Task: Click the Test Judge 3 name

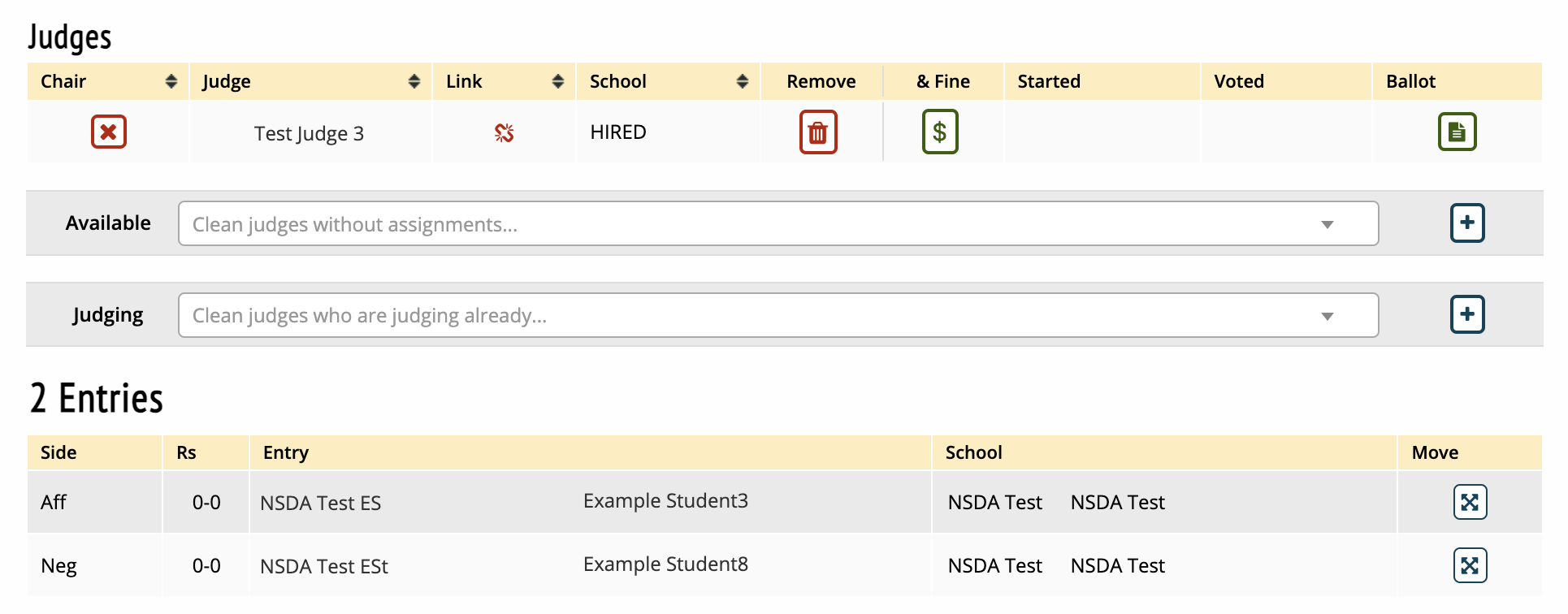Action: click(309, 133)
